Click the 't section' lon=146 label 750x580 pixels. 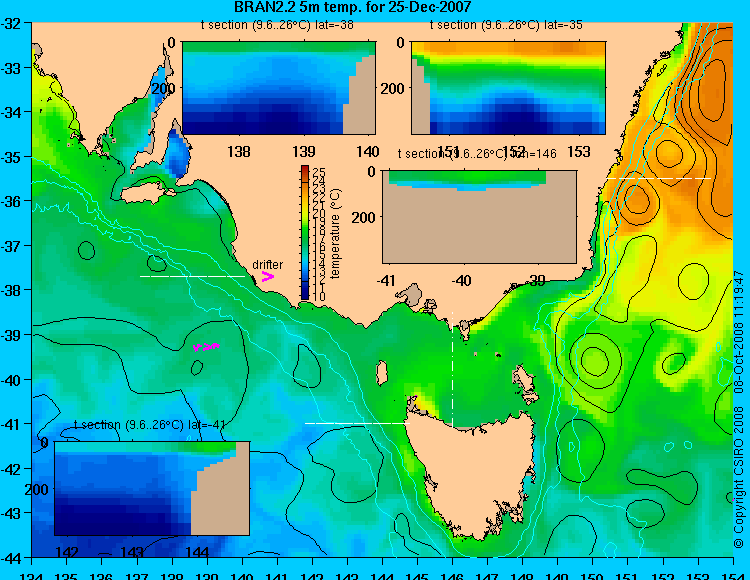[477, 154]
